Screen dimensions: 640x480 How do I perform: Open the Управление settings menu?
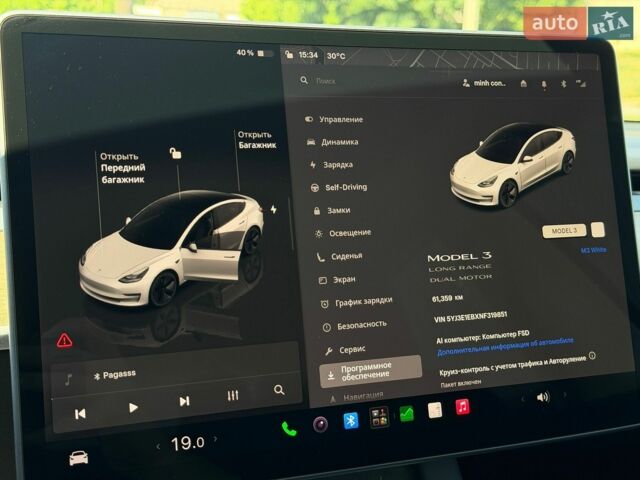pos(334,119)
